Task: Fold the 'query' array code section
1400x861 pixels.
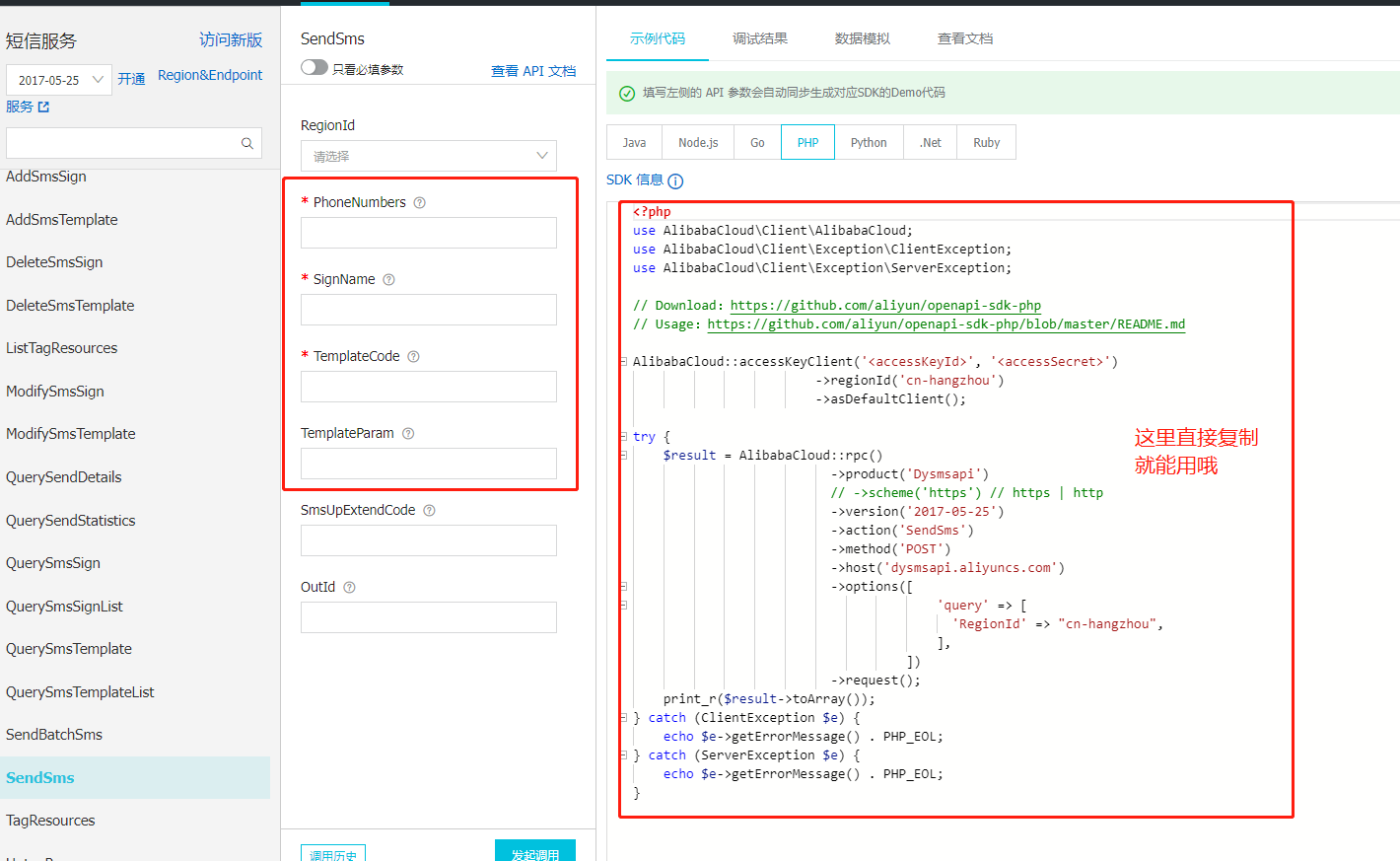Action: [623, 605]
